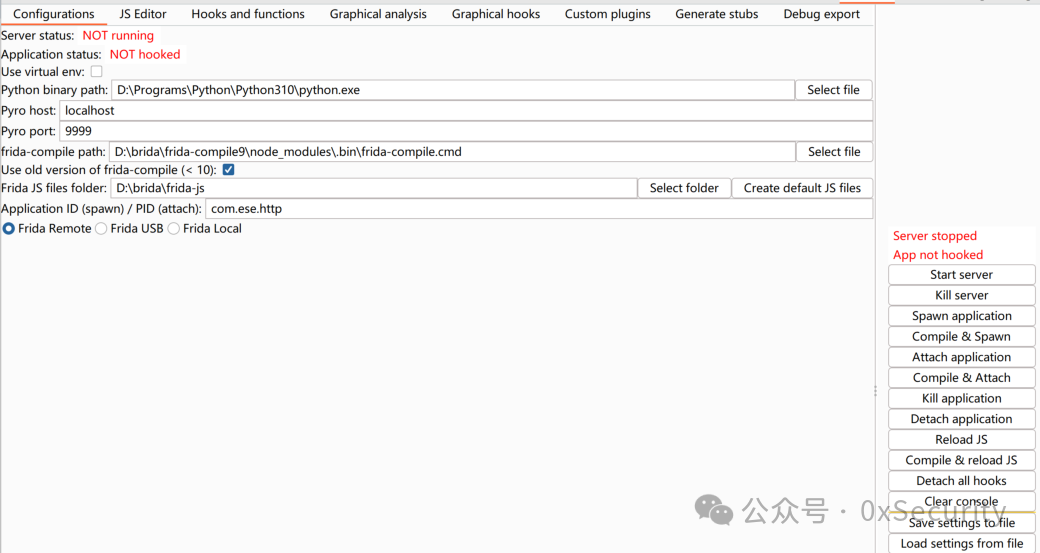The height and width of the screenshot is (553, 1040).
Task: Click the Start server button
Action: pyautogui.click(x=962, y=275)
